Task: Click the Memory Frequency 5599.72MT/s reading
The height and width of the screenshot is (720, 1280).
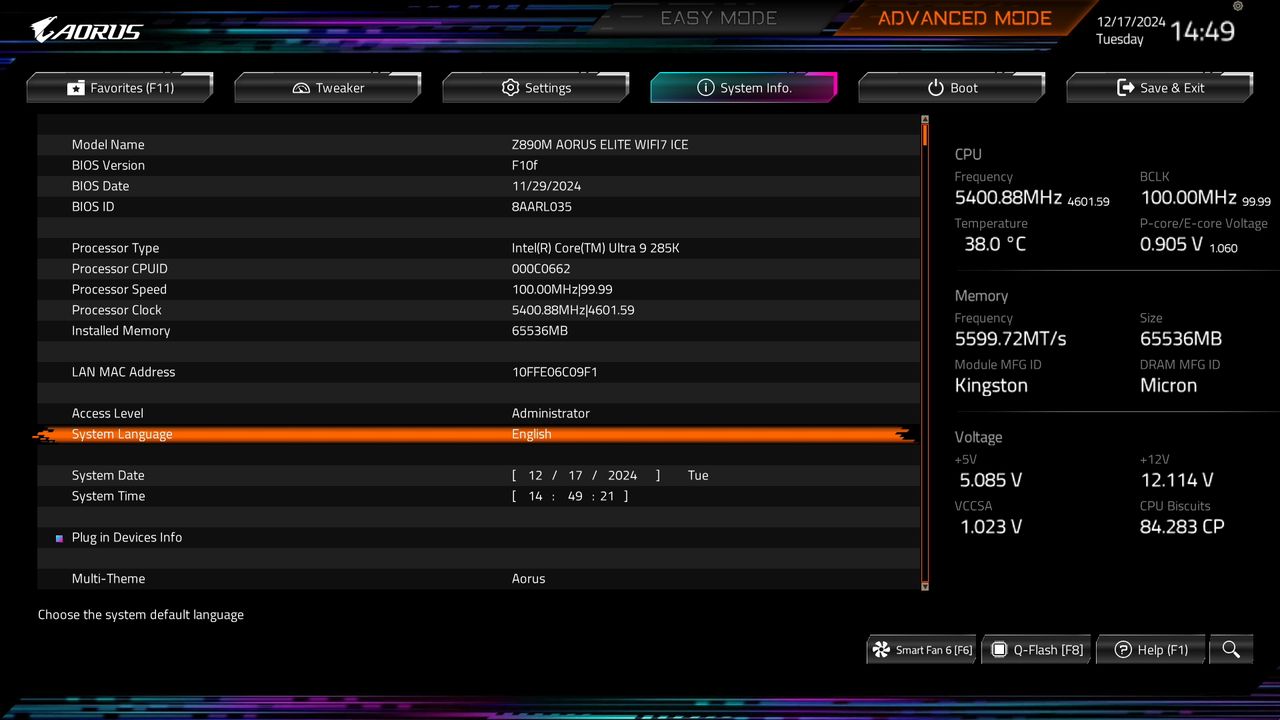Action: click(x=1010, y=339)
